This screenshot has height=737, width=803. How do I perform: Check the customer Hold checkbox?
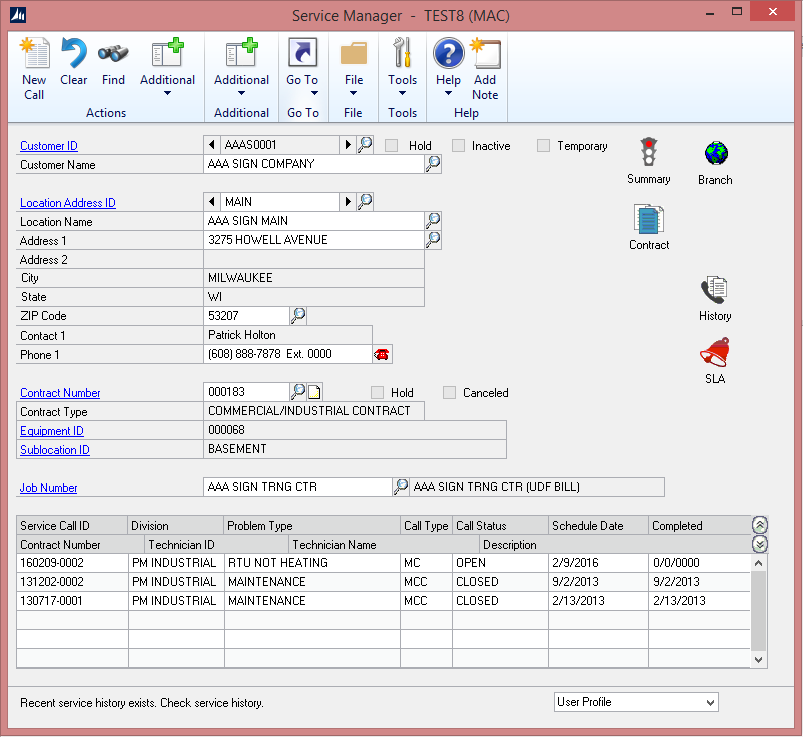click(392, 146)
